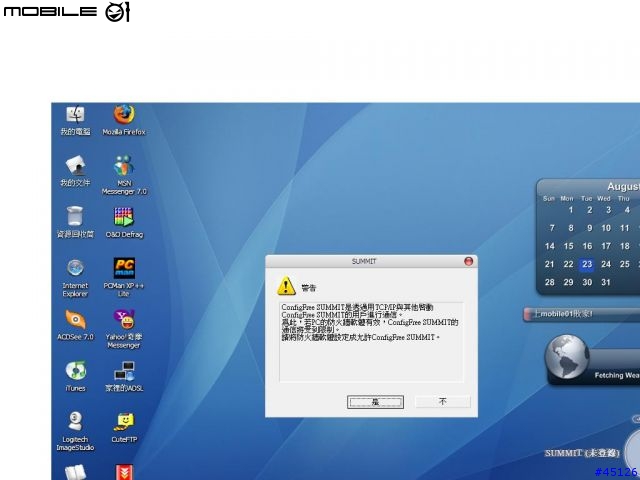Click the 不 button in the SUMMIT dialog
The height and width of the screenshot is (480, 640).
pyautogui.click(x=442, y=402)
